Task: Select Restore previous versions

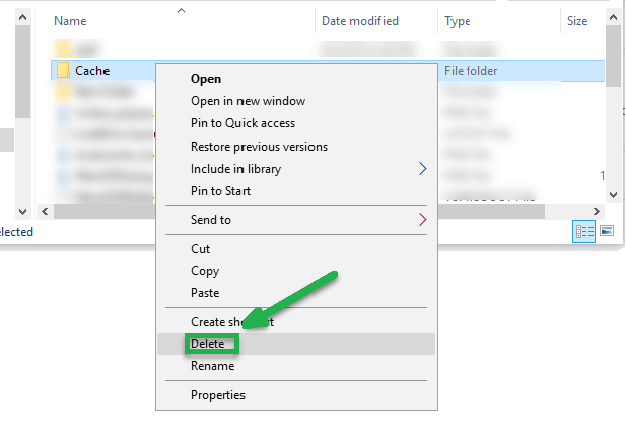Action: tap(259, 147)
